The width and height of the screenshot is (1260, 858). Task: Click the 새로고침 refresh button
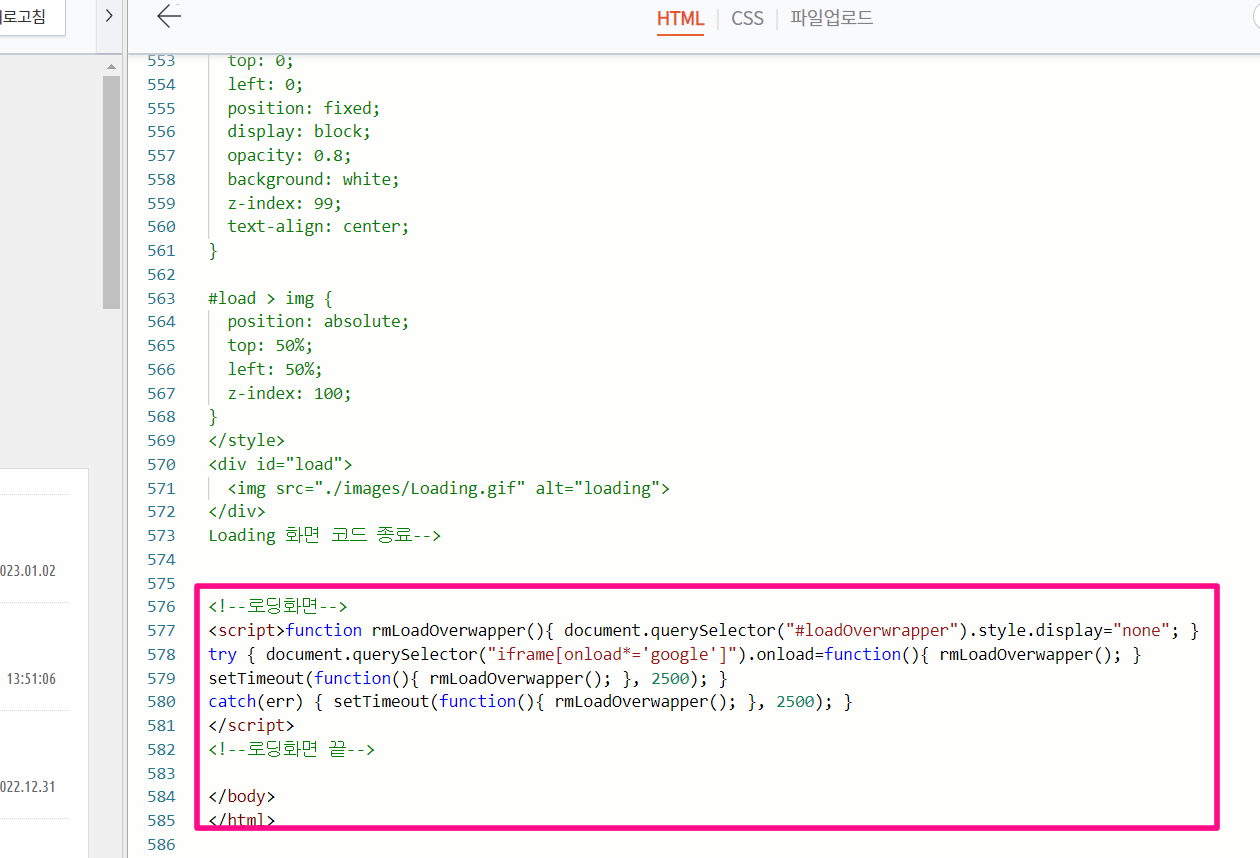[30, 17]
